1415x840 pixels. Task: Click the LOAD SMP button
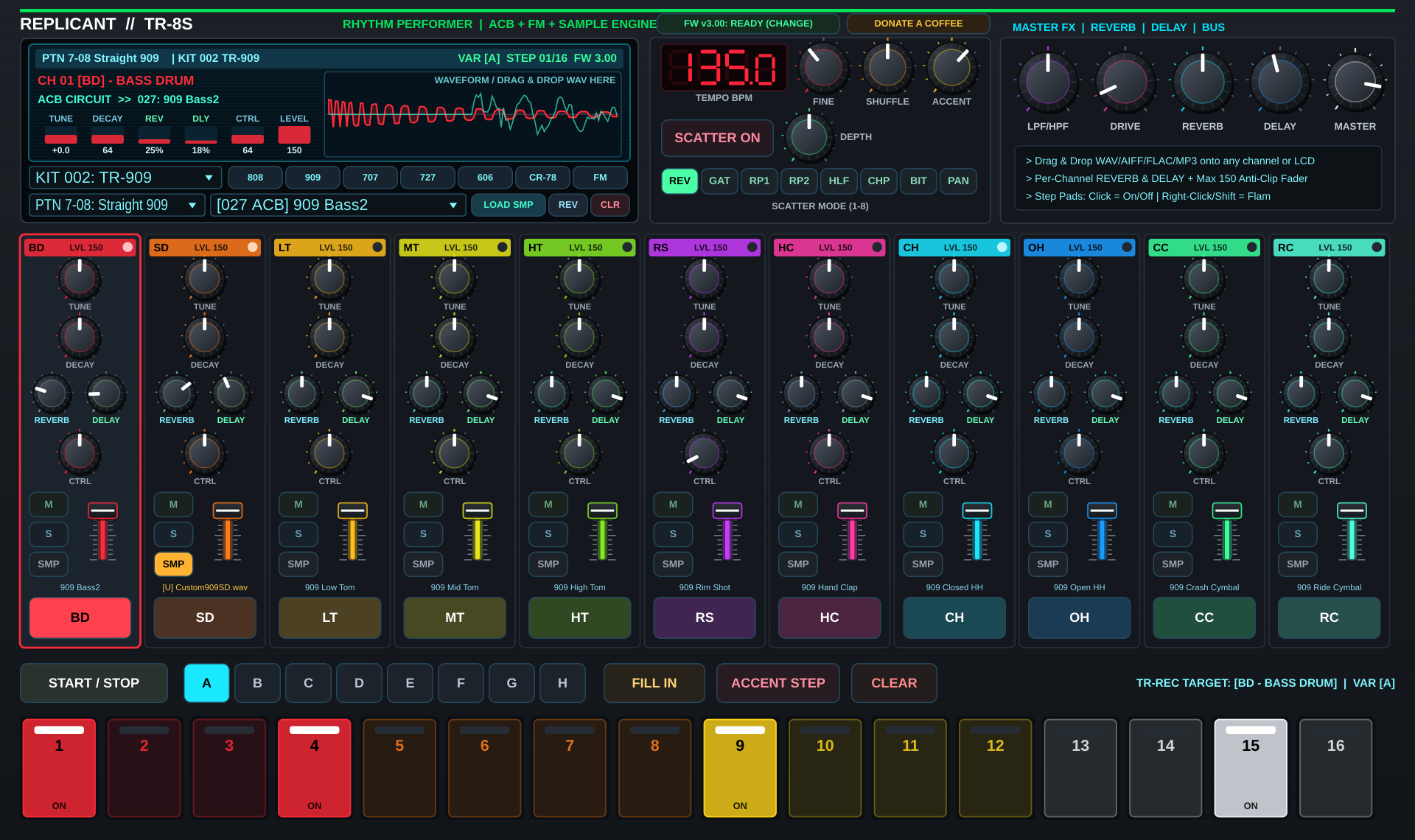[508, 205]
